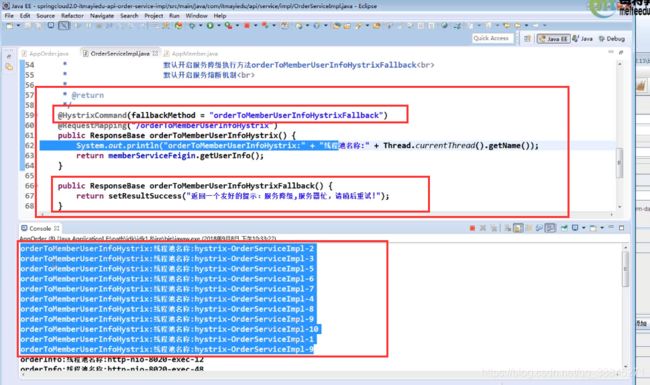
Task: Open the Refactor menu
Action: tap(73, 16)
